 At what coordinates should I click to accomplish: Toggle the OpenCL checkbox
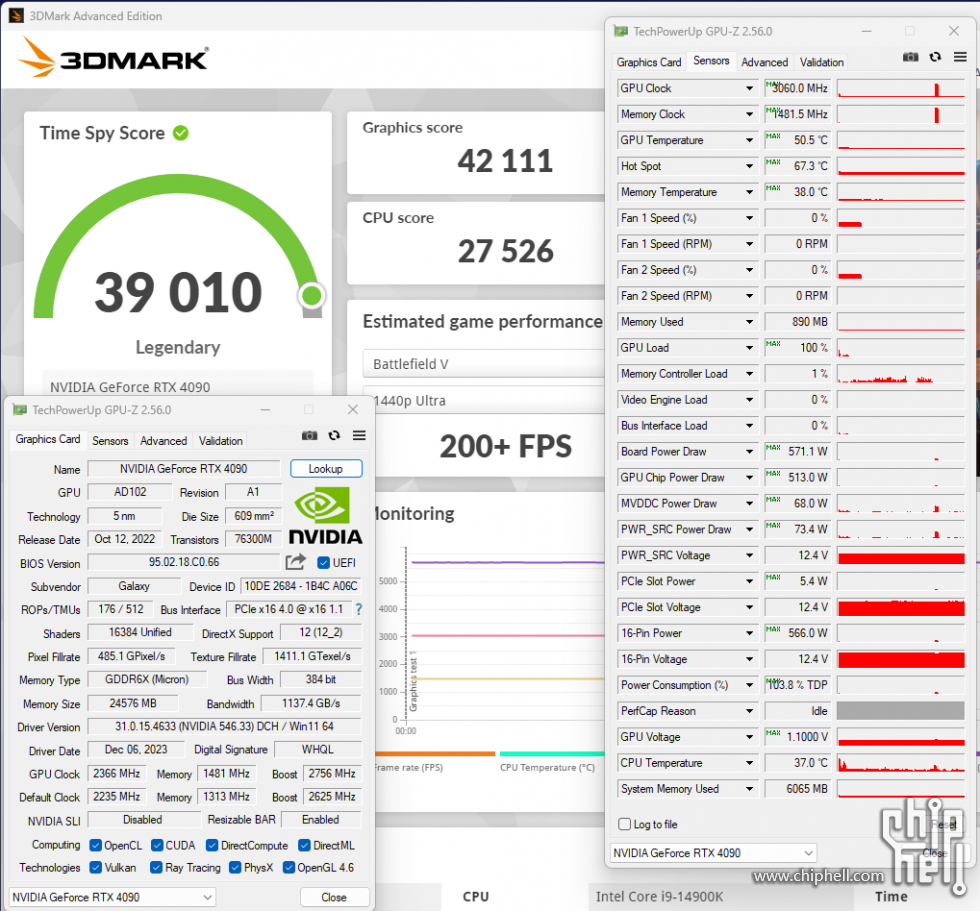96,845
